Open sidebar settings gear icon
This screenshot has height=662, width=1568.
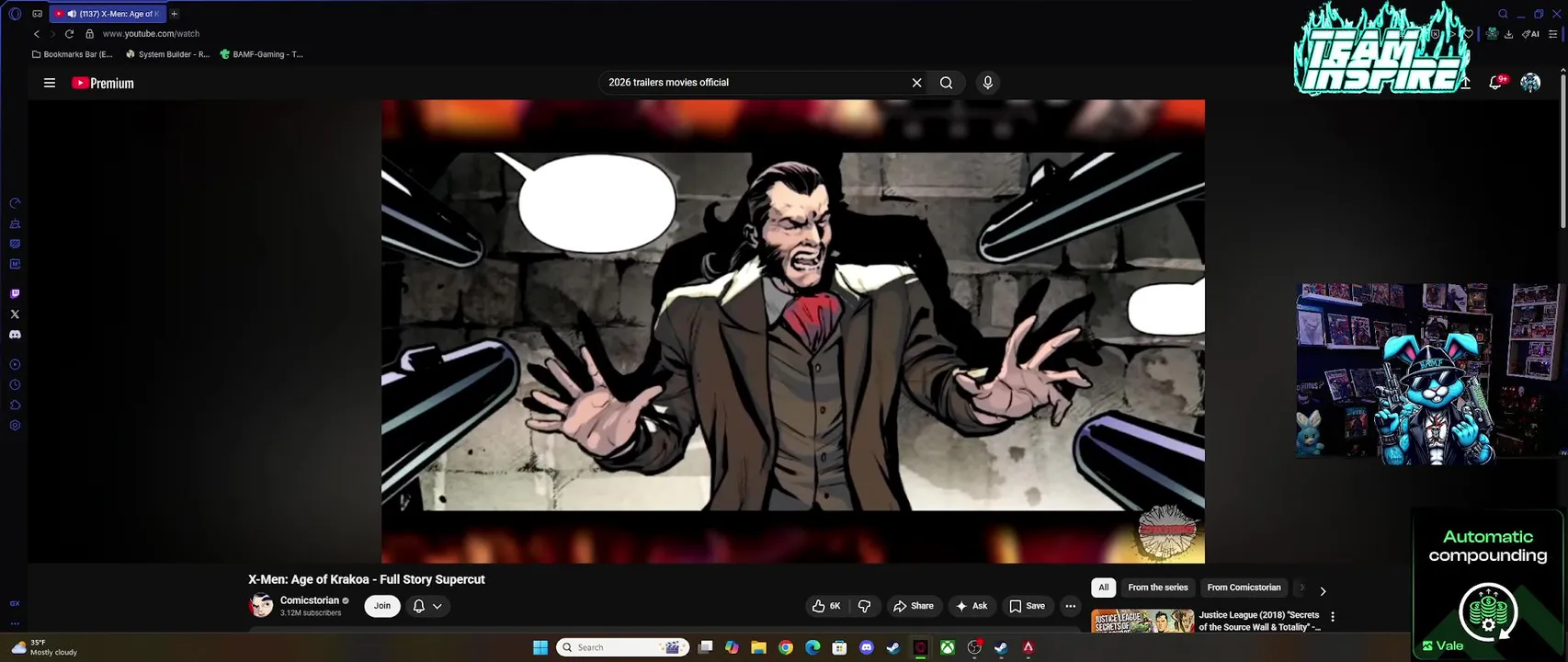coord(15,426)
